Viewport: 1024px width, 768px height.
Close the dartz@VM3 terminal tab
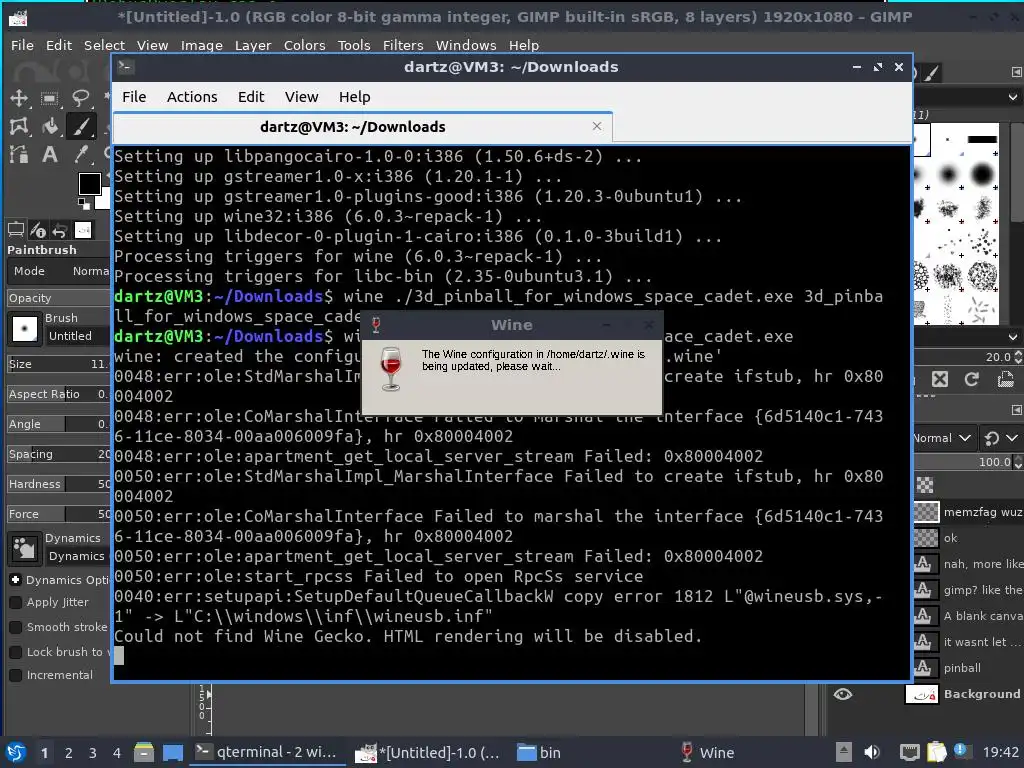click(597, 126)
